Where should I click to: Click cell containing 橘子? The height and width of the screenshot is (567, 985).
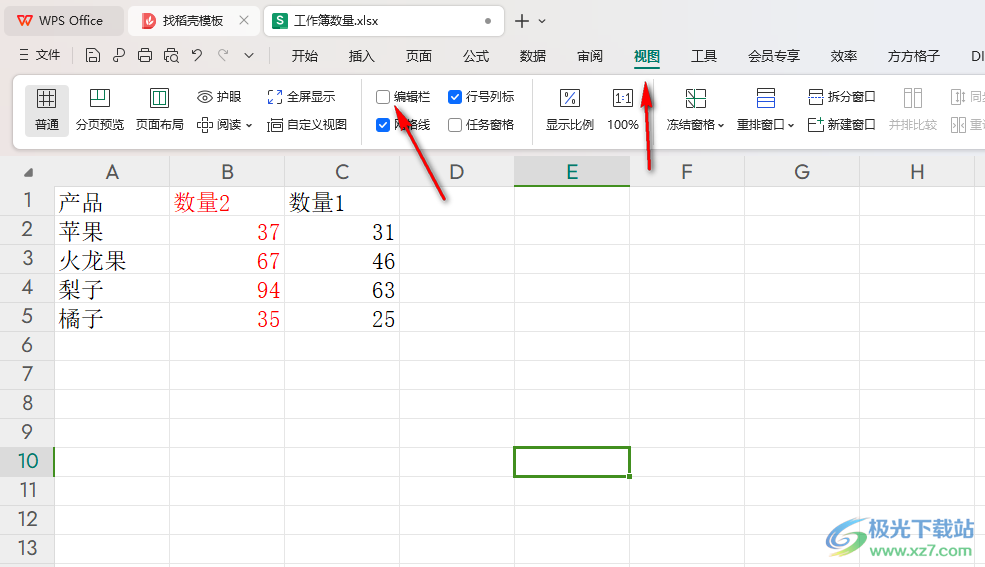tap(112, 317)
